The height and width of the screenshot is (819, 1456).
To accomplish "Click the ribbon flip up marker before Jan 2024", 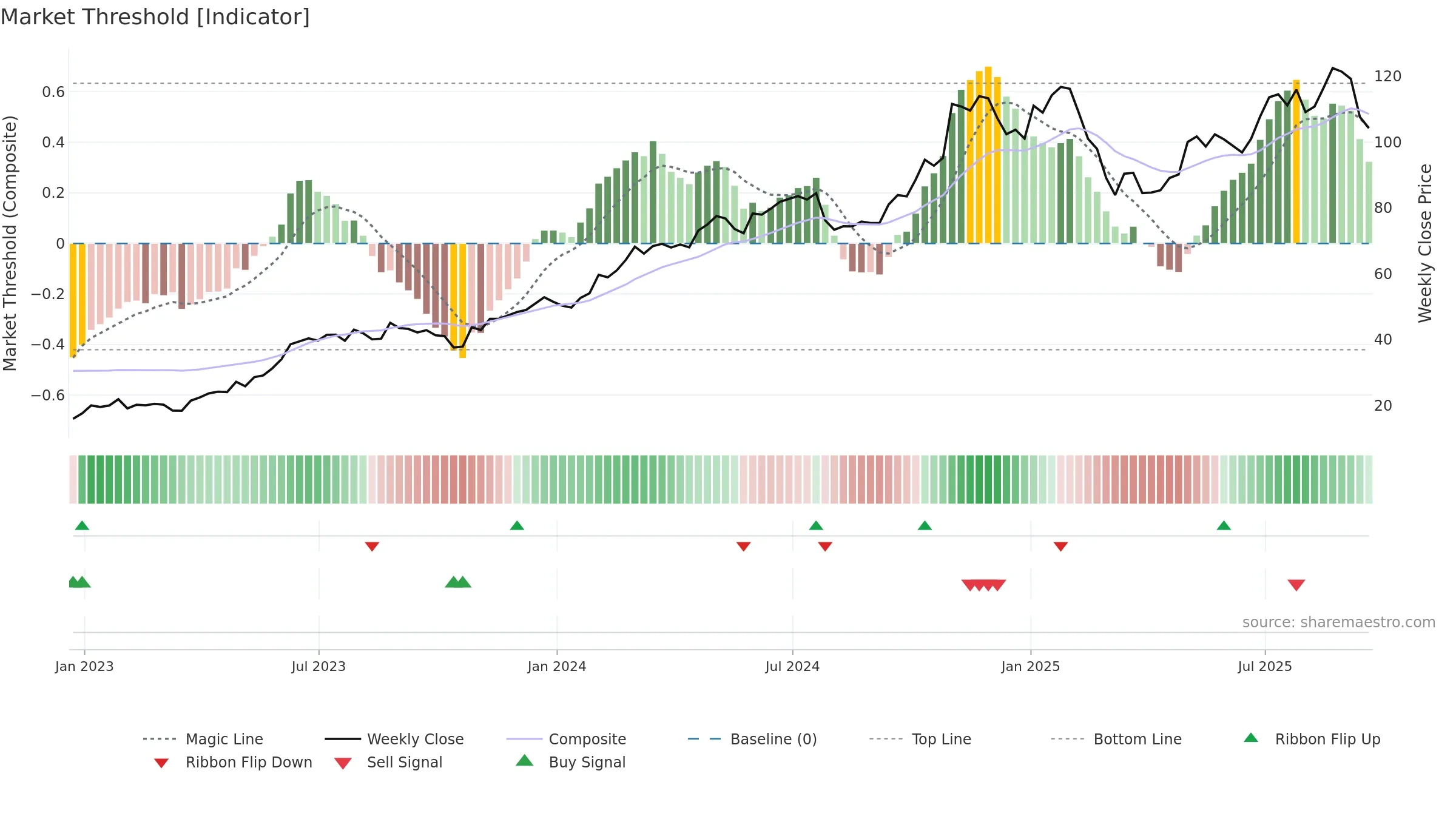I will (517, 525).
